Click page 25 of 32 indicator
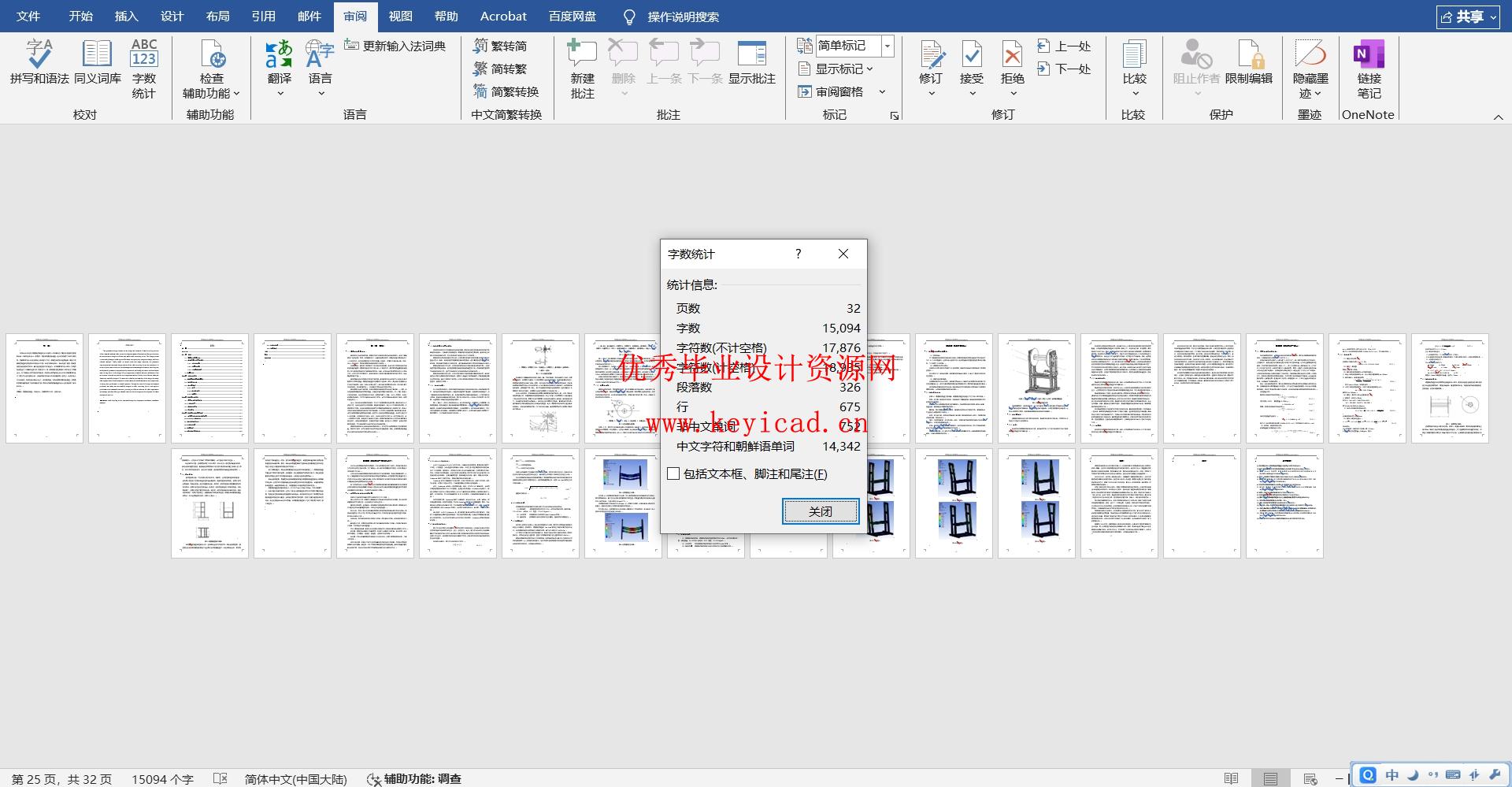 point(61,778)
